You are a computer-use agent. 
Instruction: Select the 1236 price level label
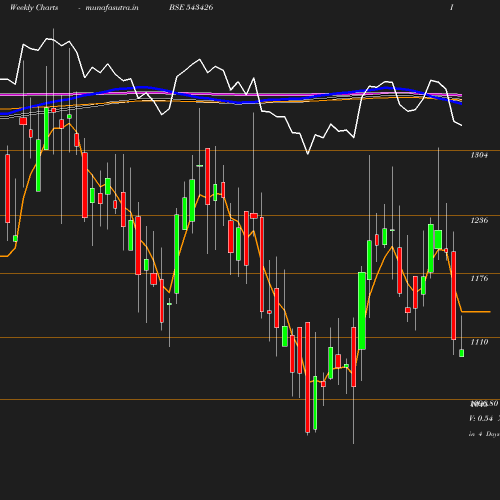tap(479, 220)
